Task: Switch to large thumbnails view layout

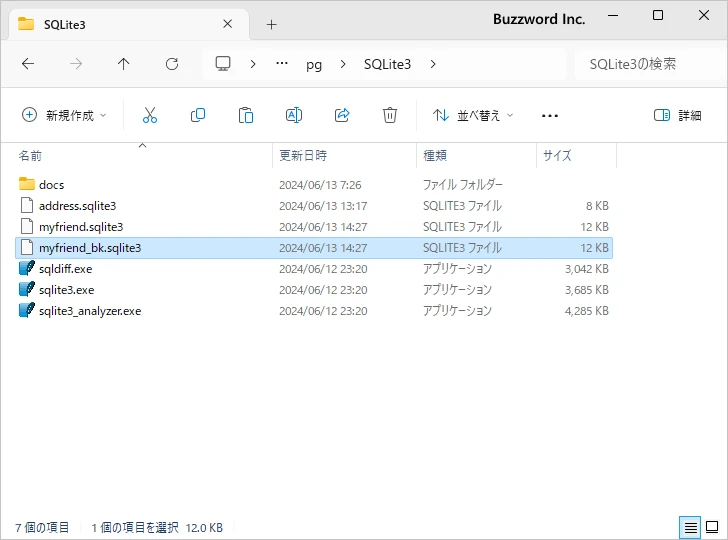Action: 713,527
